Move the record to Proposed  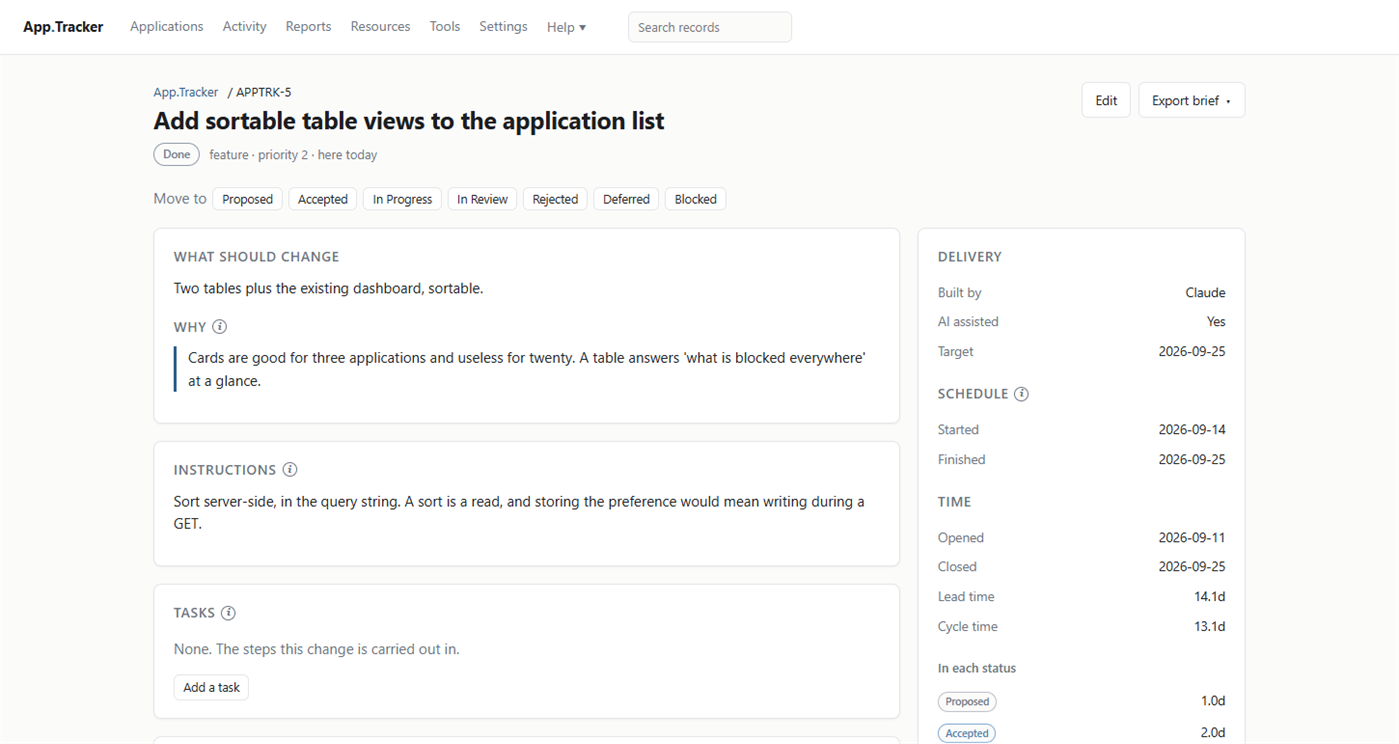tap(247, 199)
